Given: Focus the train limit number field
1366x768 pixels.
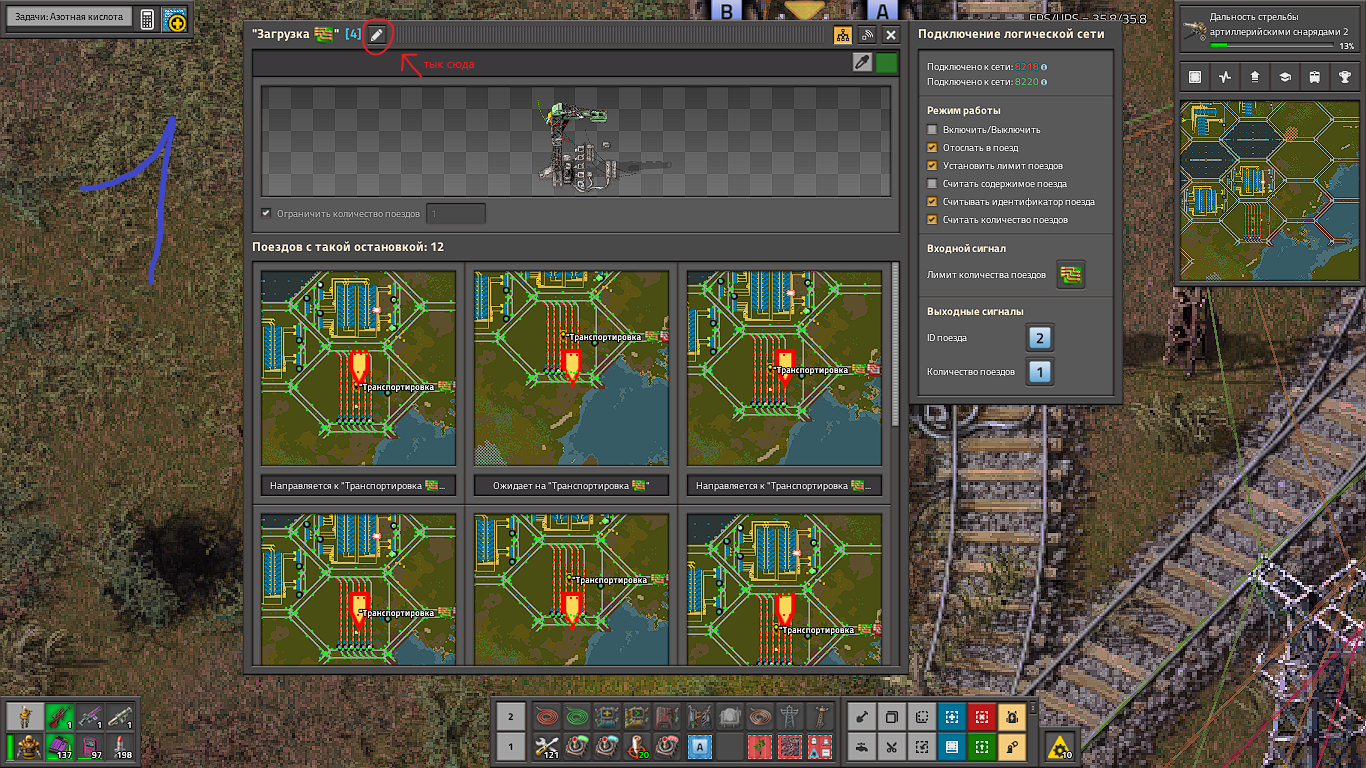Looking at the screenshot, I should tap(456, 213).
